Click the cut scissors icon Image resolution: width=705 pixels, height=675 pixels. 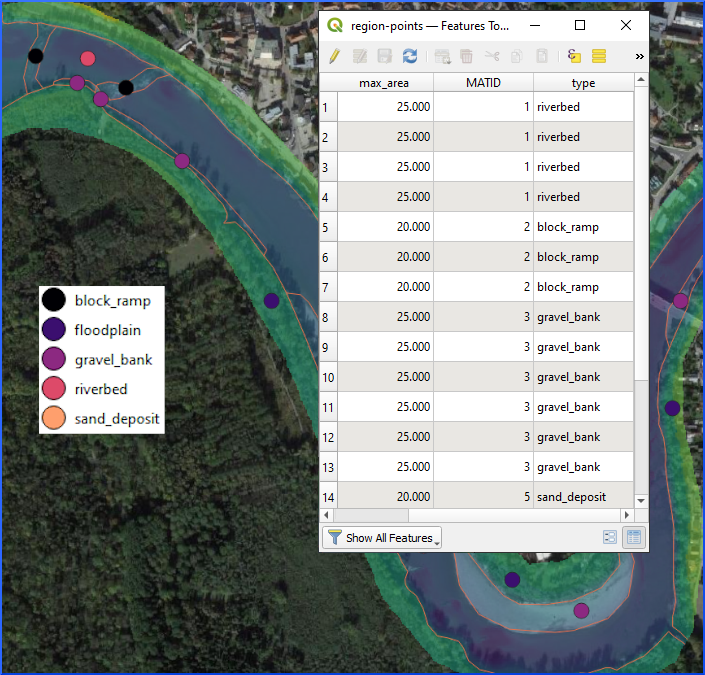pyautogui.click(x=492, y=56)
